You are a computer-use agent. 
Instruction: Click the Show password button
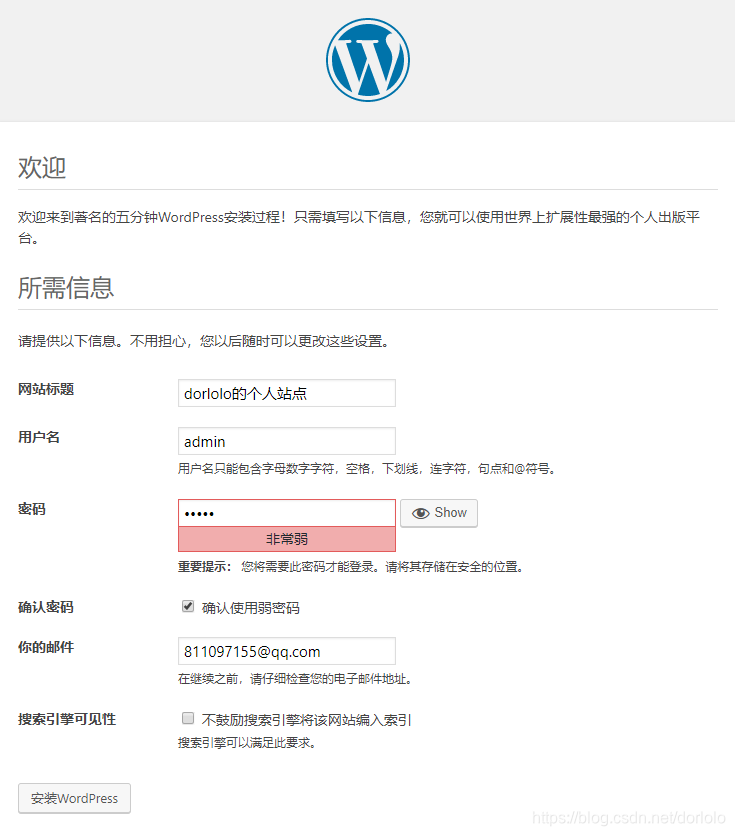[439, 513]
